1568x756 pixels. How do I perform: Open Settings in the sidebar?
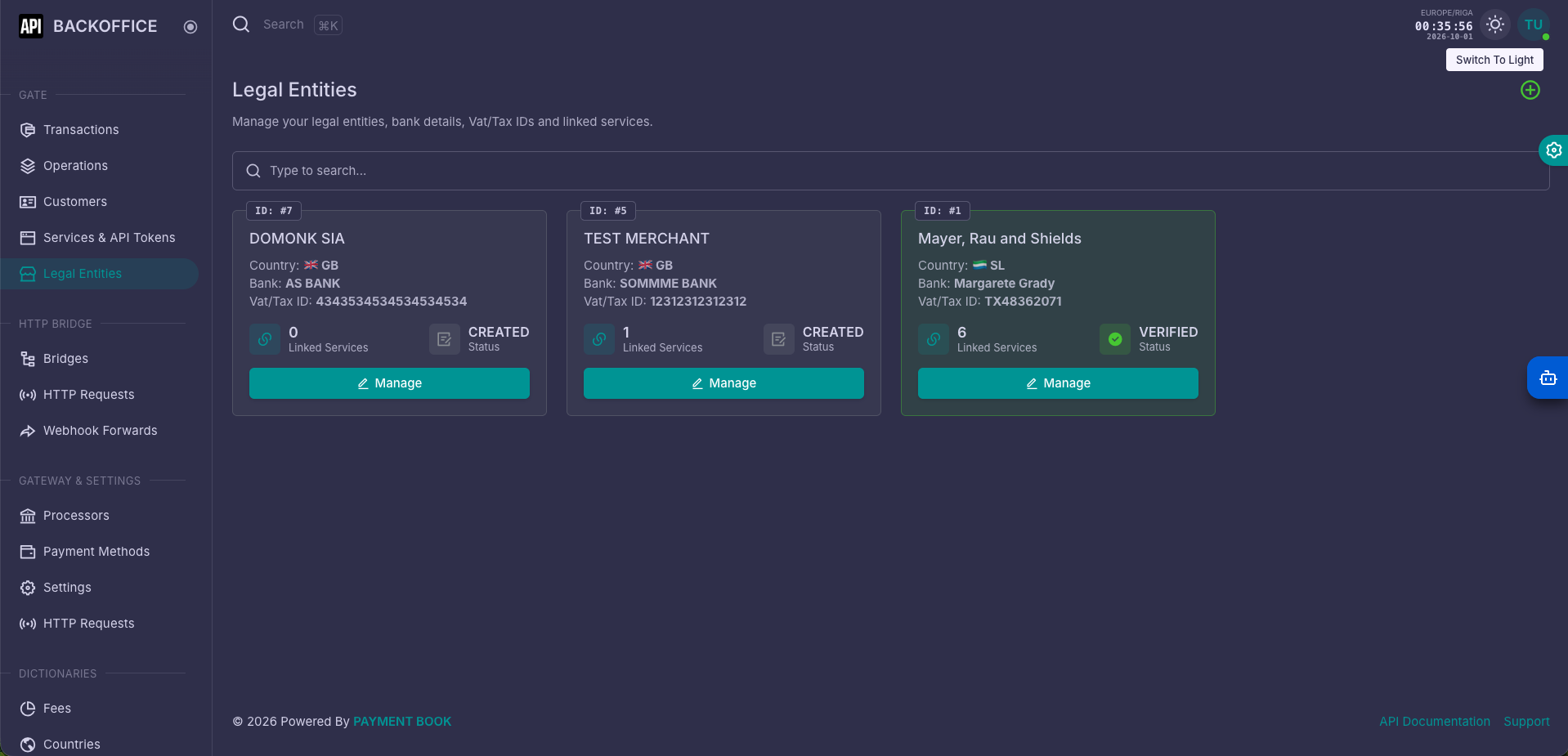[x=99, y=588]
